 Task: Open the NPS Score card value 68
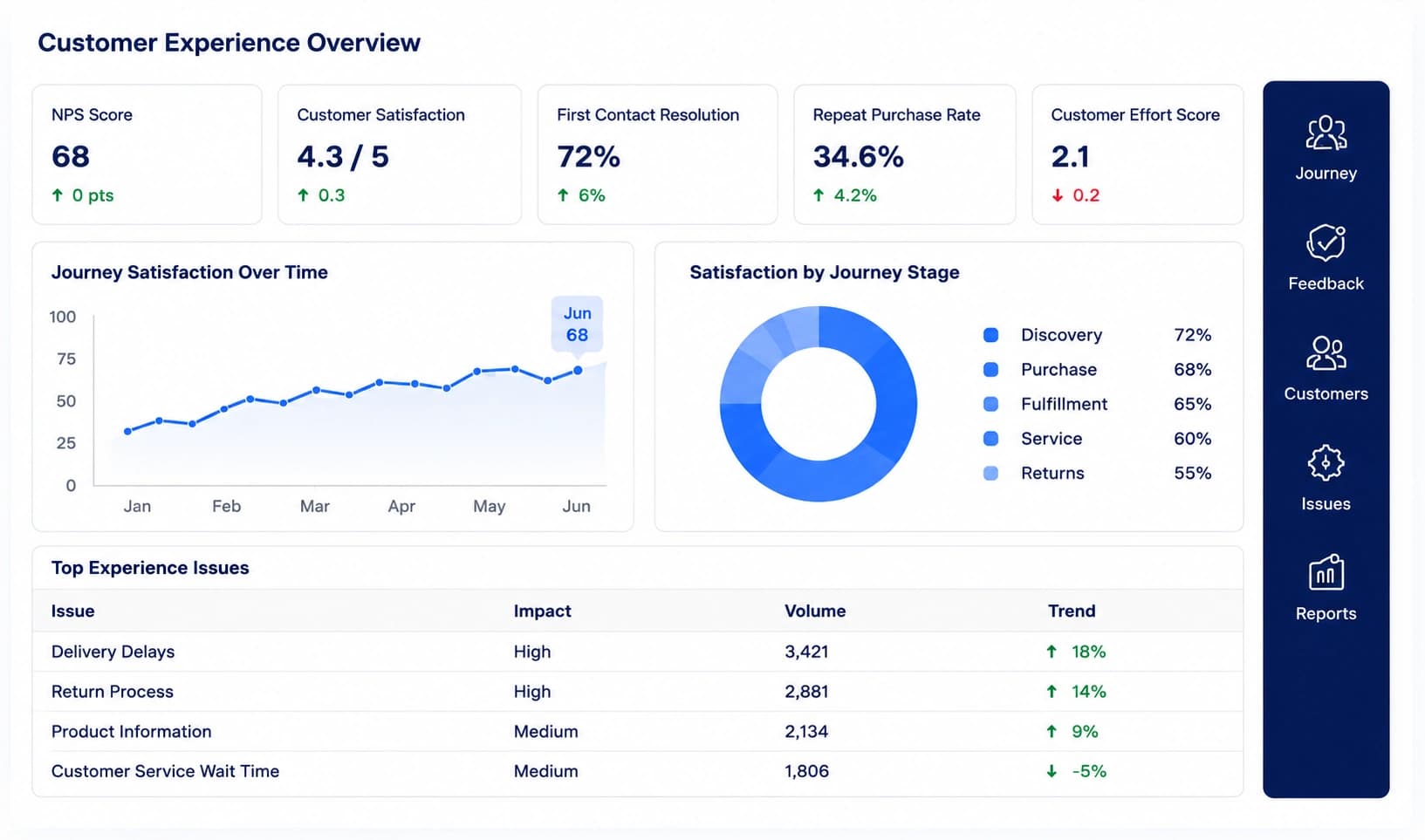(71, 157)
